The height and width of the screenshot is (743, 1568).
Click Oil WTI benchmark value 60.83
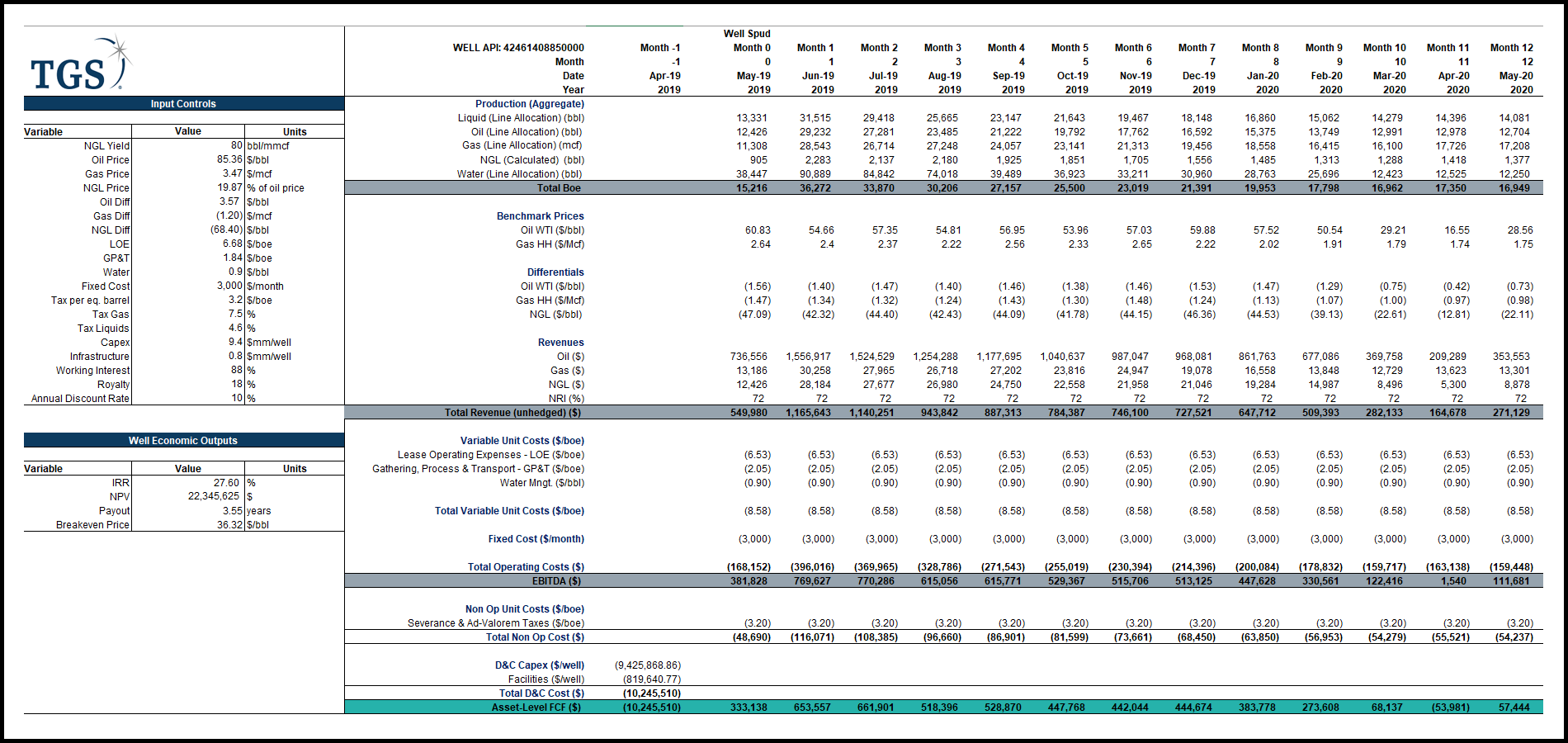coord(758,230)
